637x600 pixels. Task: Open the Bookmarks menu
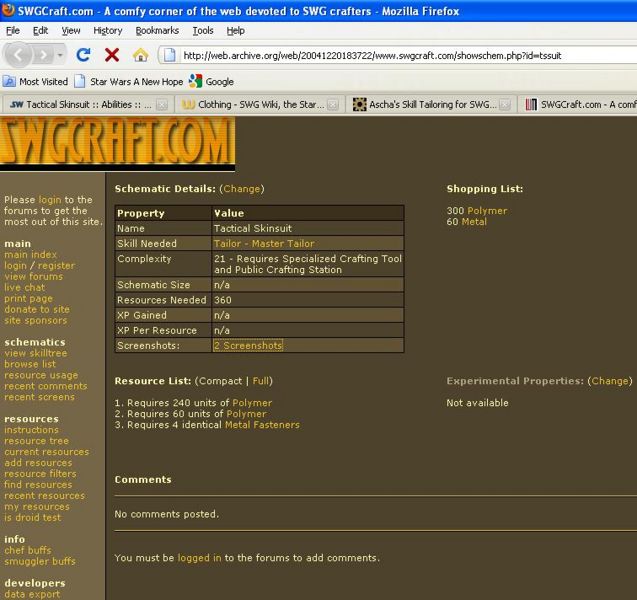pyautogui.click(x=157, y=31)
